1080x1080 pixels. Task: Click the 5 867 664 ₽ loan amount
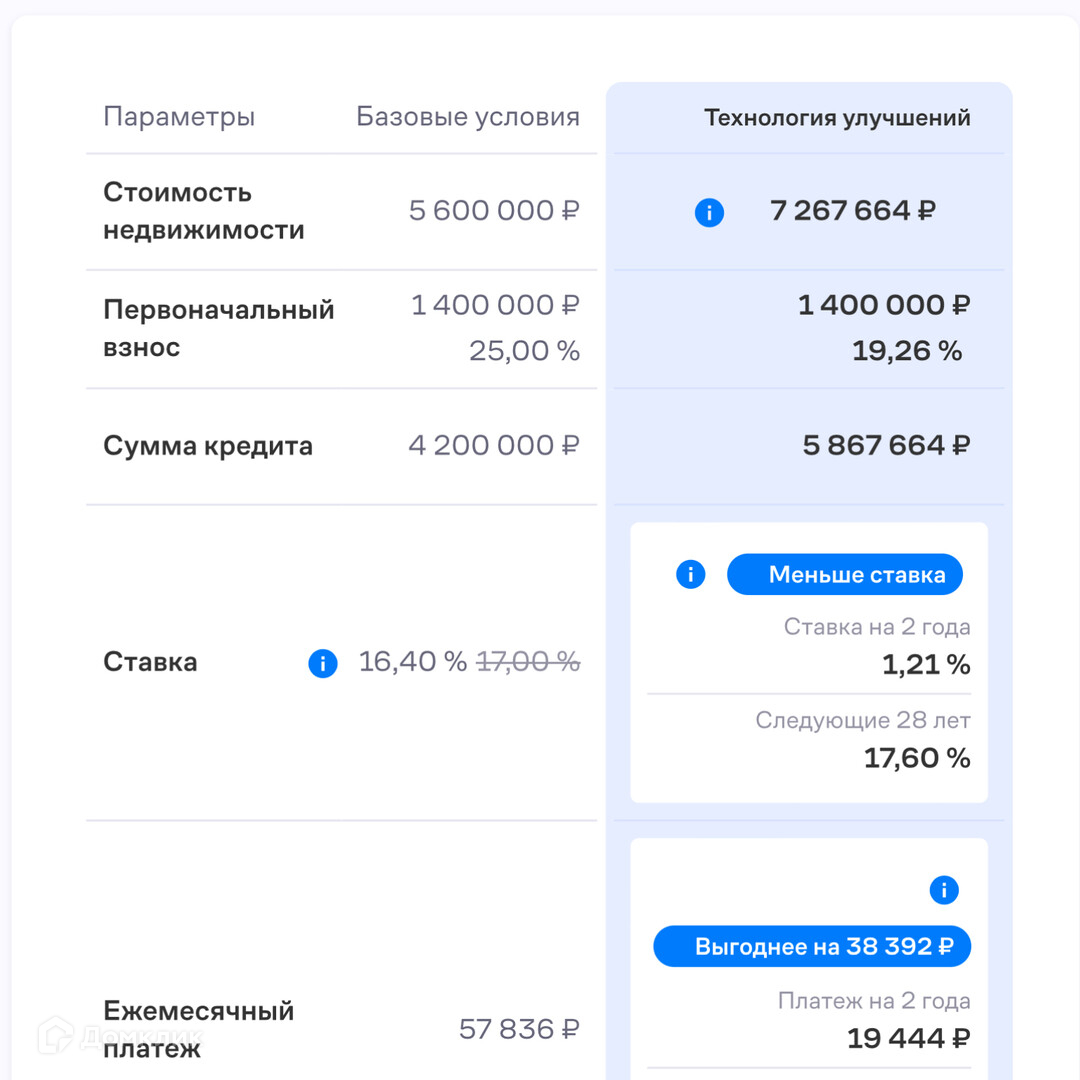pyautogui.click(x=886, y=446)
